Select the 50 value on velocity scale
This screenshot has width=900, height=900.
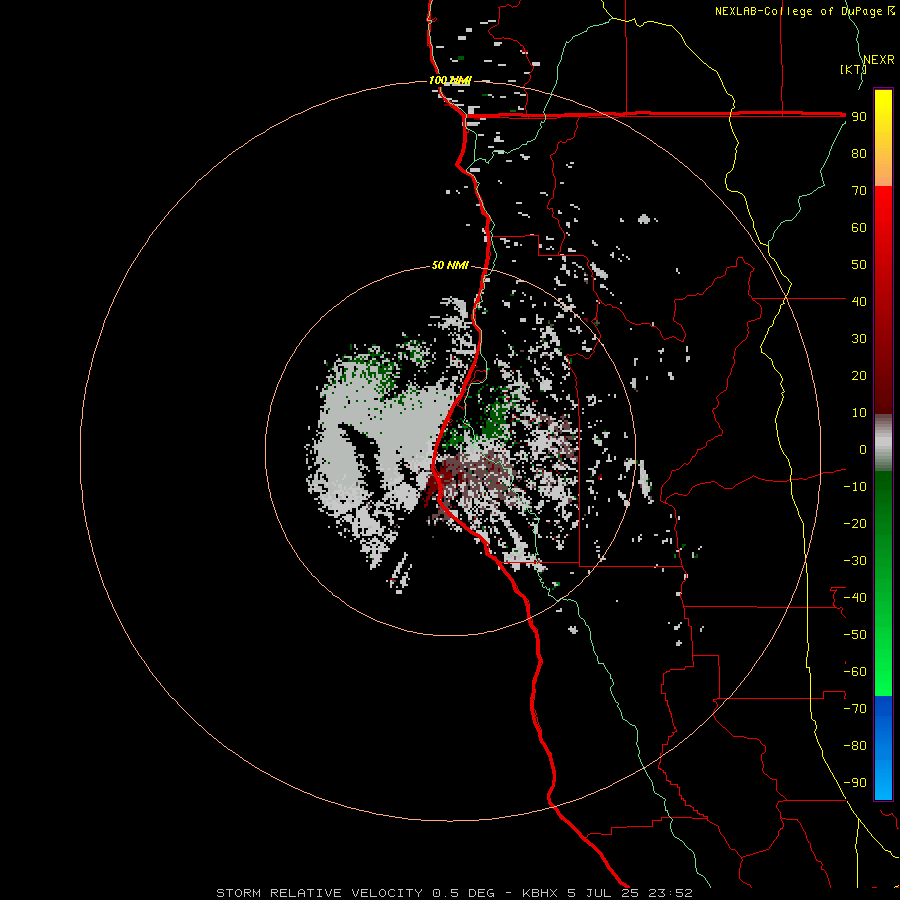tap(859, 265)
